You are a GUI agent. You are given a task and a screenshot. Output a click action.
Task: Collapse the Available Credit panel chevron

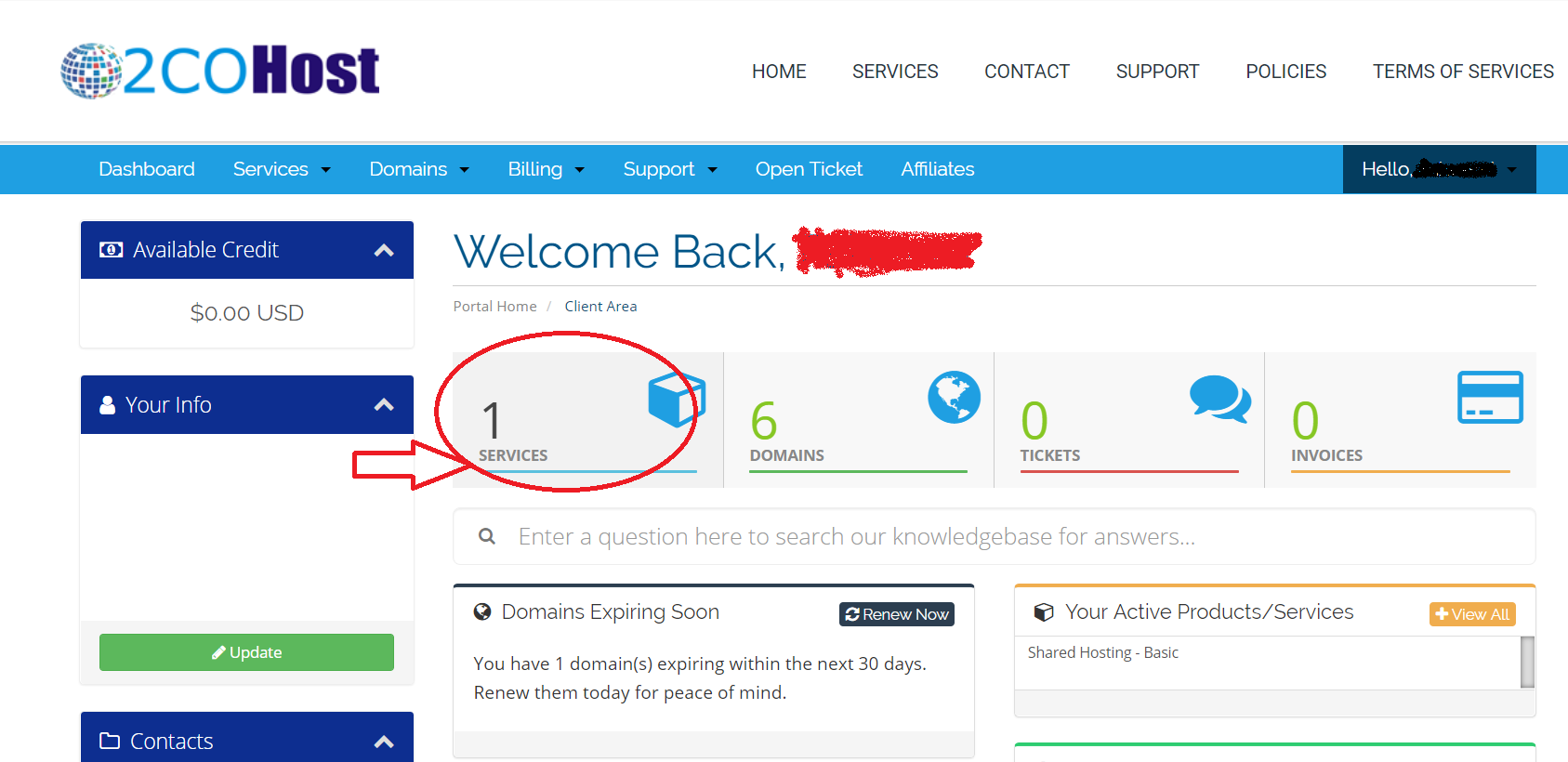[x=384, y=250]
